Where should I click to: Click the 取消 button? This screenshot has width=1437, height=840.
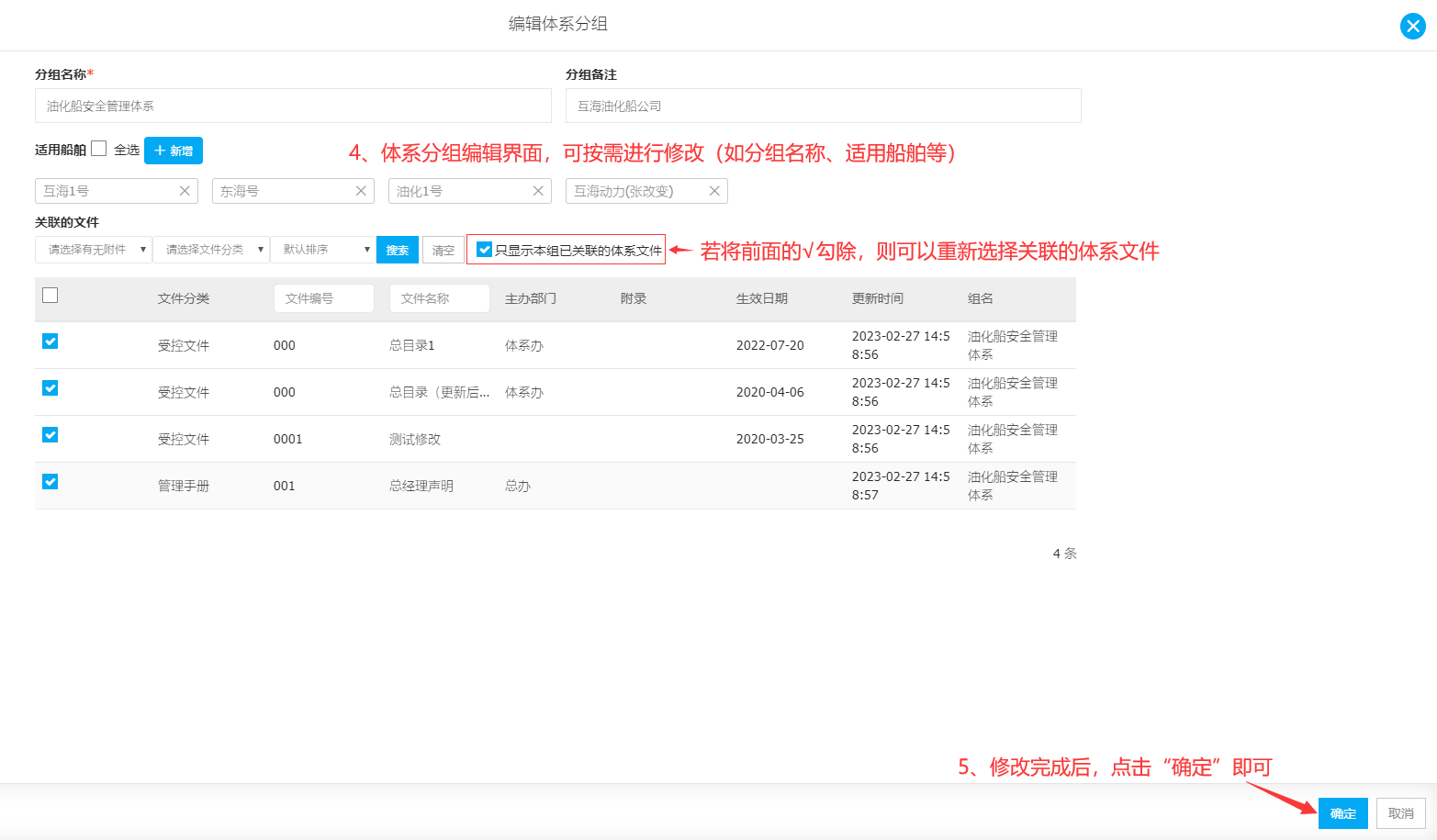tap(1401, 813)
